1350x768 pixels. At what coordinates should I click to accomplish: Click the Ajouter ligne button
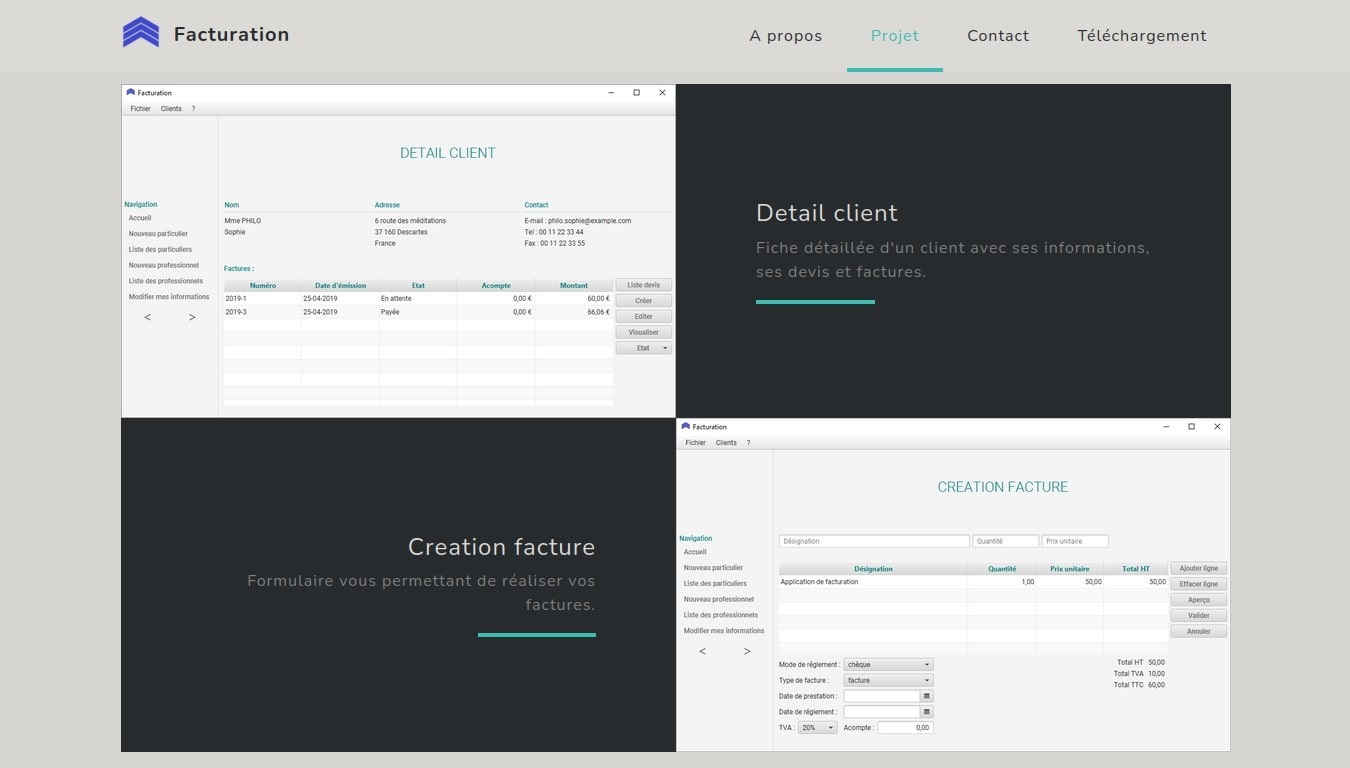click(x=1198, y=568)
